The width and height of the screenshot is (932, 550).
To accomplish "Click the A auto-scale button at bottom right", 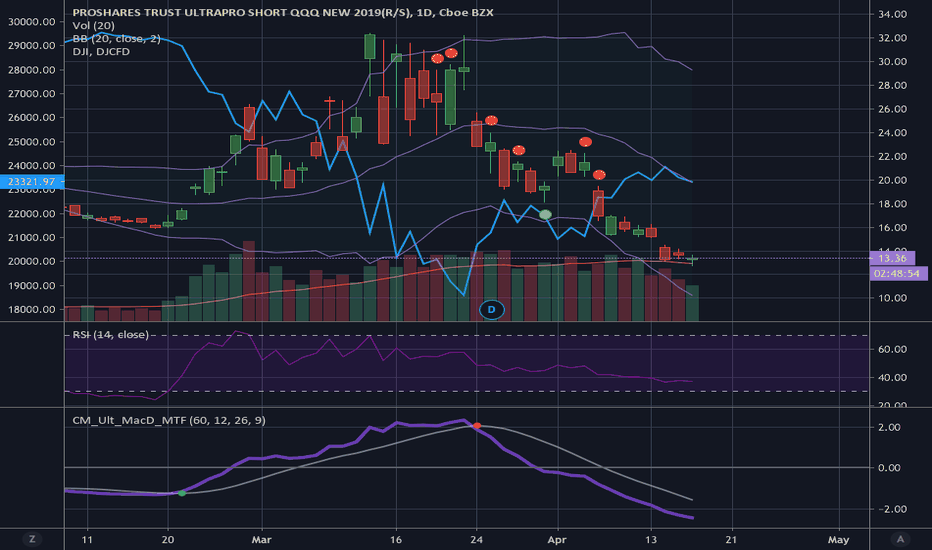I will click(900, 539).
